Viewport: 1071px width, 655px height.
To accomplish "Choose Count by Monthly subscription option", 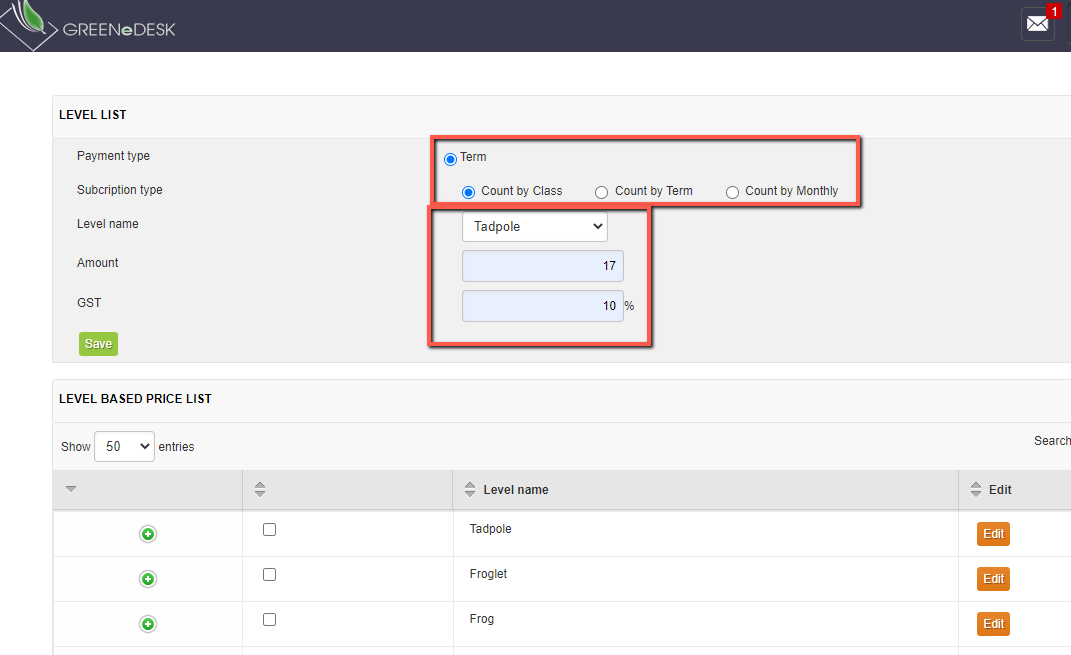I will coord(732,193).
